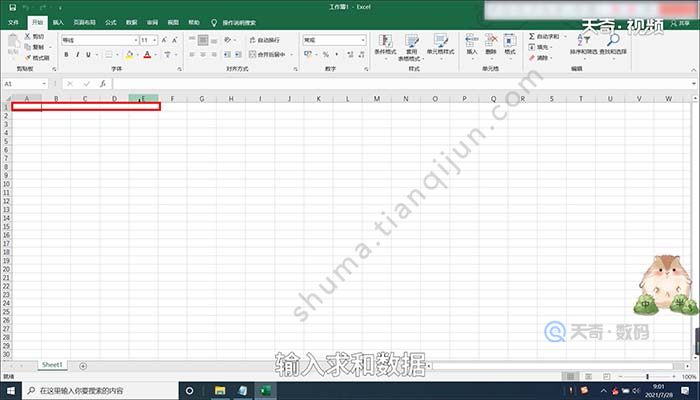Toggle underline formatting
This screenshot has width=700, height=400.
pyautogui.click(x=88, y=55)
